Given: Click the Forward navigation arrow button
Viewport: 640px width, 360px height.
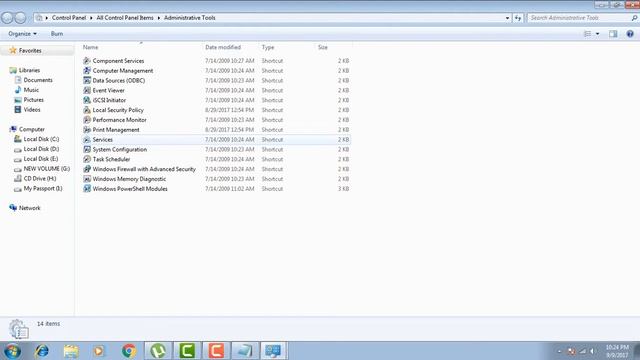Looking at the screenshot, I should pyautogui.click(x=20, y=18).
